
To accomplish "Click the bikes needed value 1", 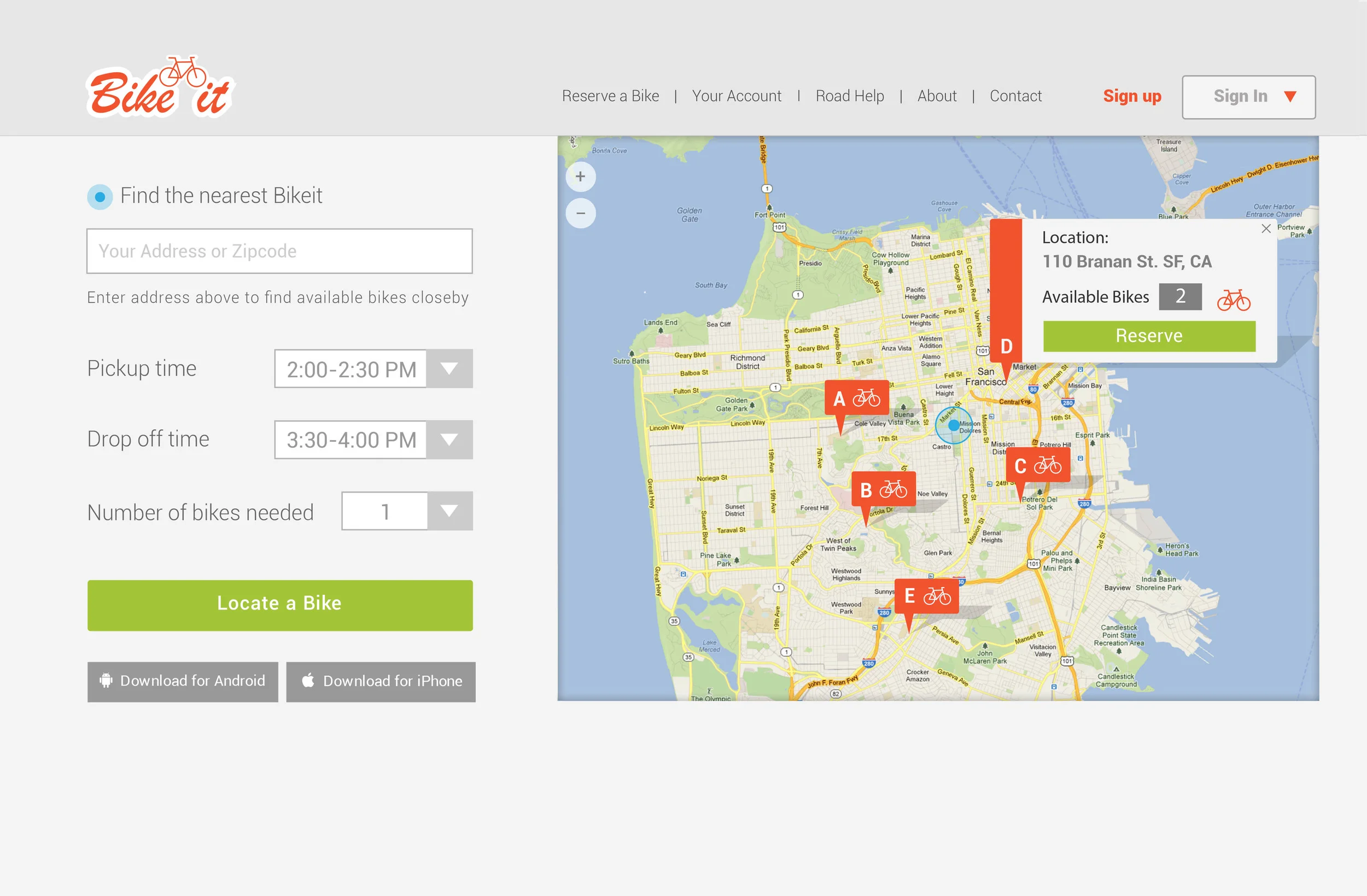I will tap(385, 511).
